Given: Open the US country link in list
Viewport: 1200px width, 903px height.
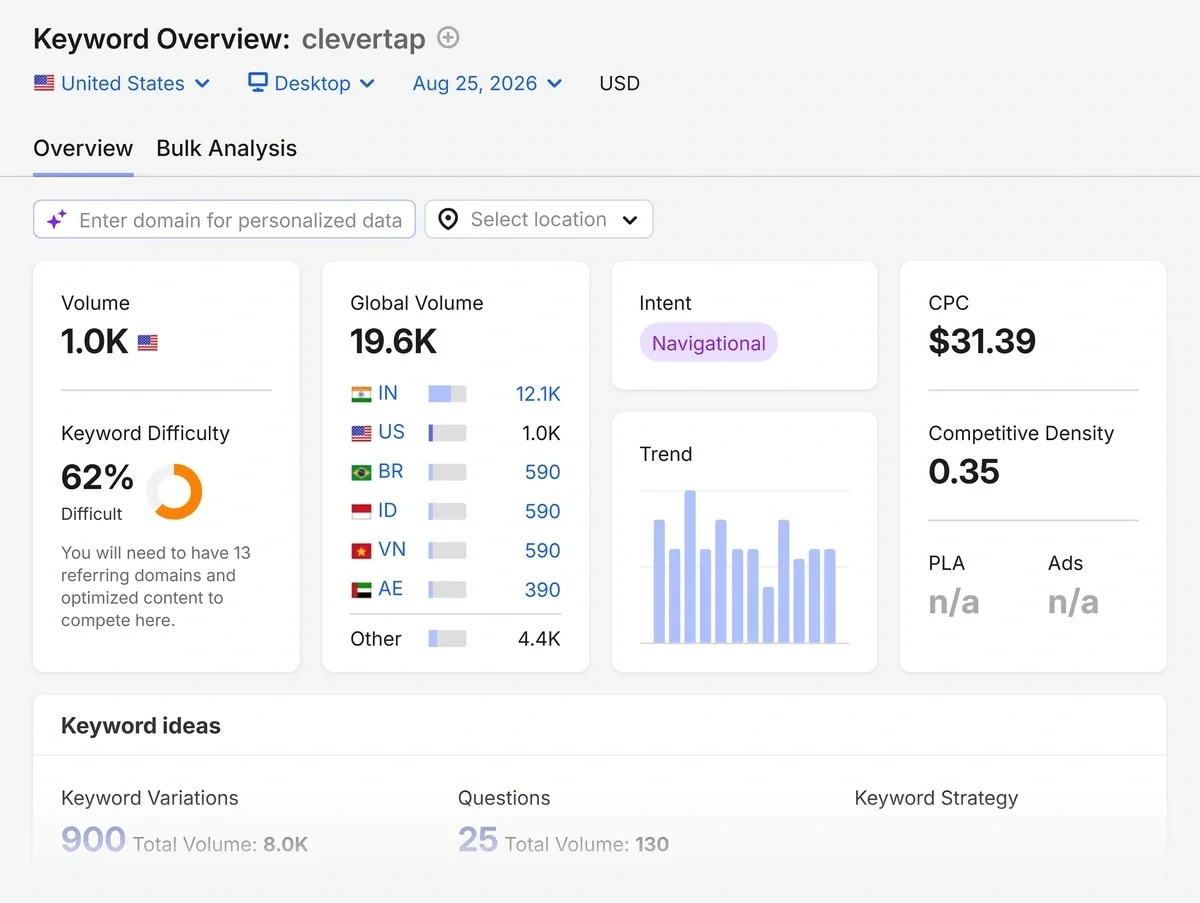Looking at the screenshot, I should coord(392,432).
